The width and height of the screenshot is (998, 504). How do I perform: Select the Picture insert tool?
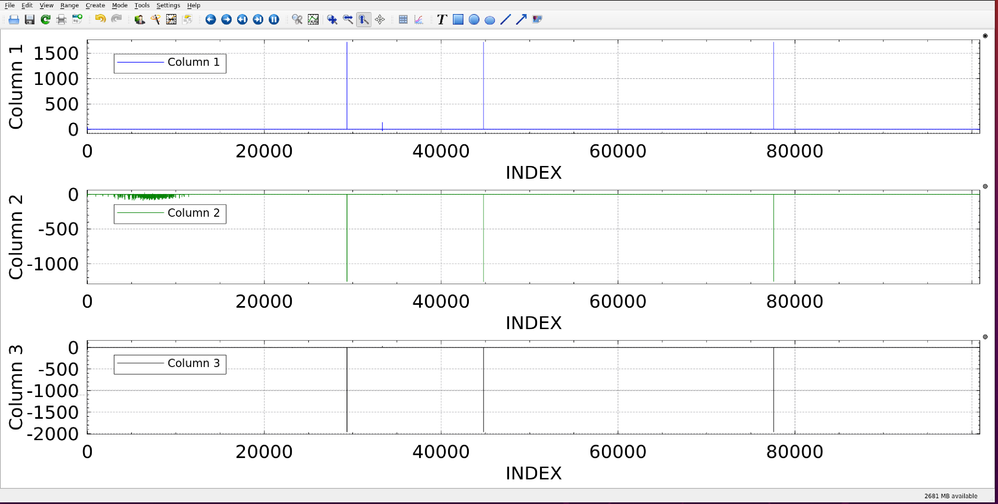[537, 20]
